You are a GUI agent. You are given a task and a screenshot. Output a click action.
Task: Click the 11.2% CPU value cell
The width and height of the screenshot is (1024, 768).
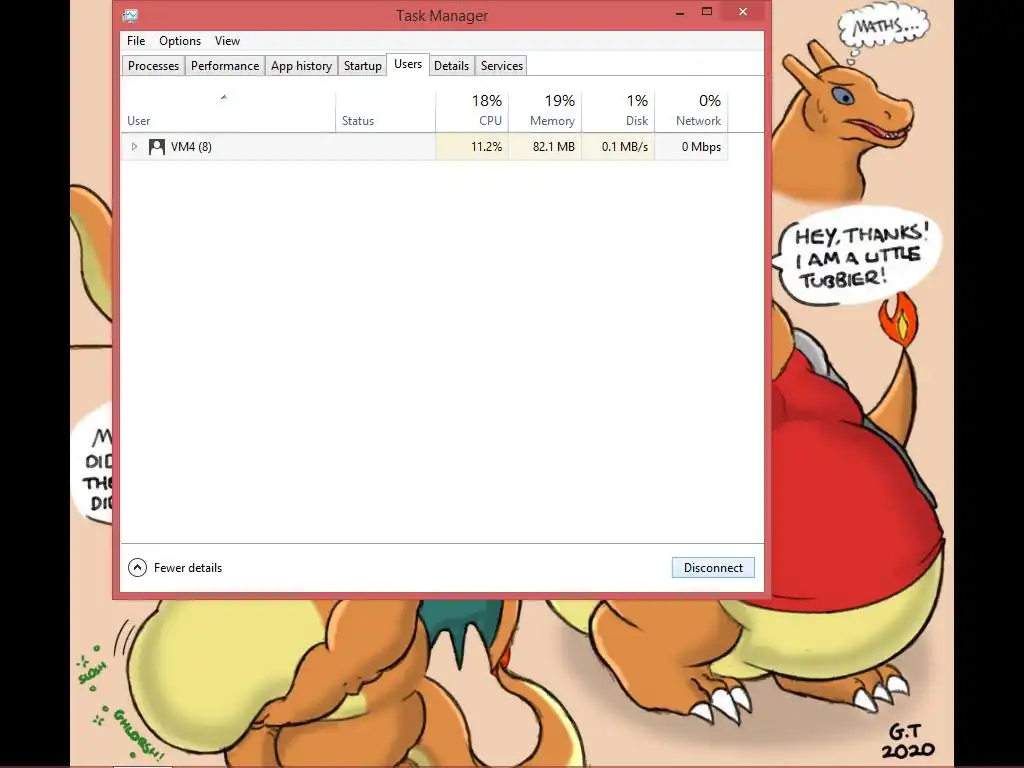point(472,147)
